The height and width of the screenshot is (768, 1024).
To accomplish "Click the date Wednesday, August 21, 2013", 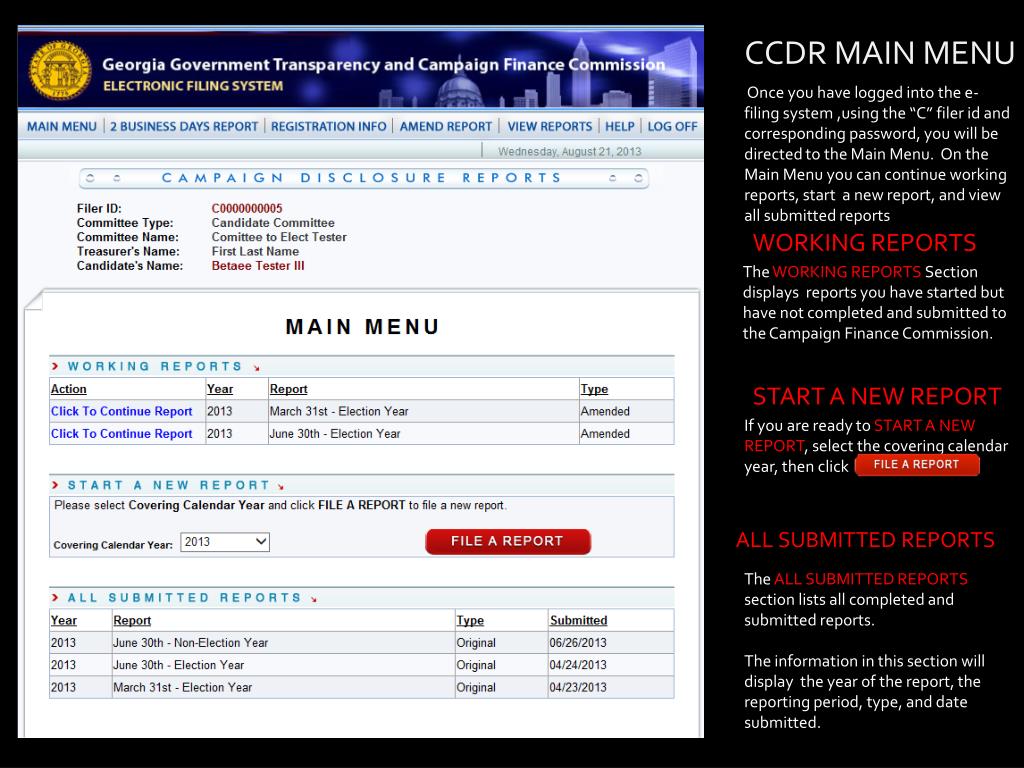I will (x=569, y=152).
